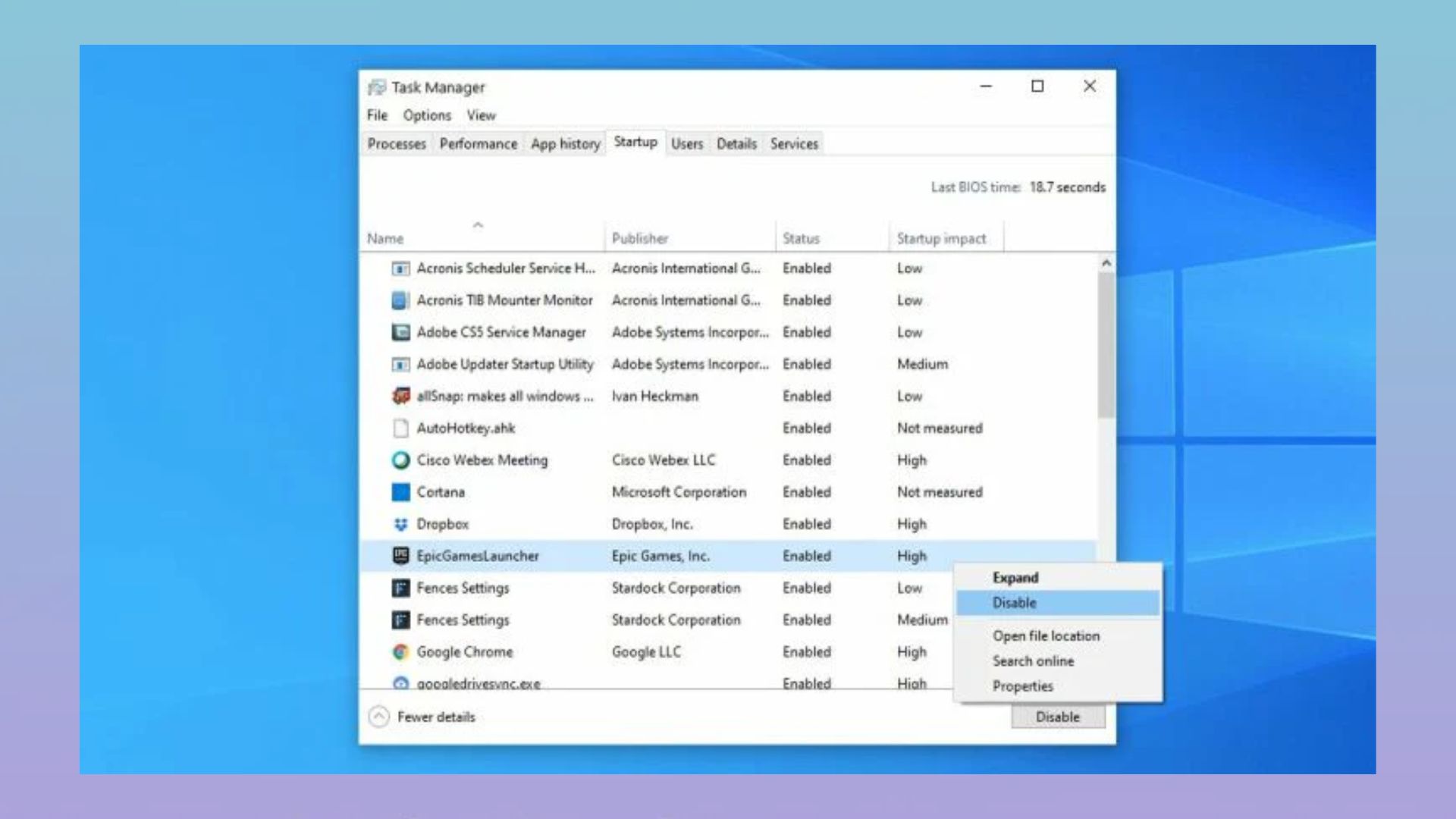Image resolution: width=1456 pixels, height=819 pixels.
Task: Choose Disable in the context menu
Action: (1057, 603)
